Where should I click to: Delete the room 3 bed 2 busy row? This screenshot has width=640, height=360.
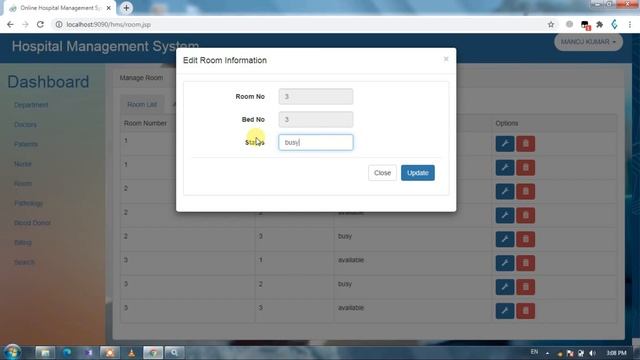pos(525,287)
